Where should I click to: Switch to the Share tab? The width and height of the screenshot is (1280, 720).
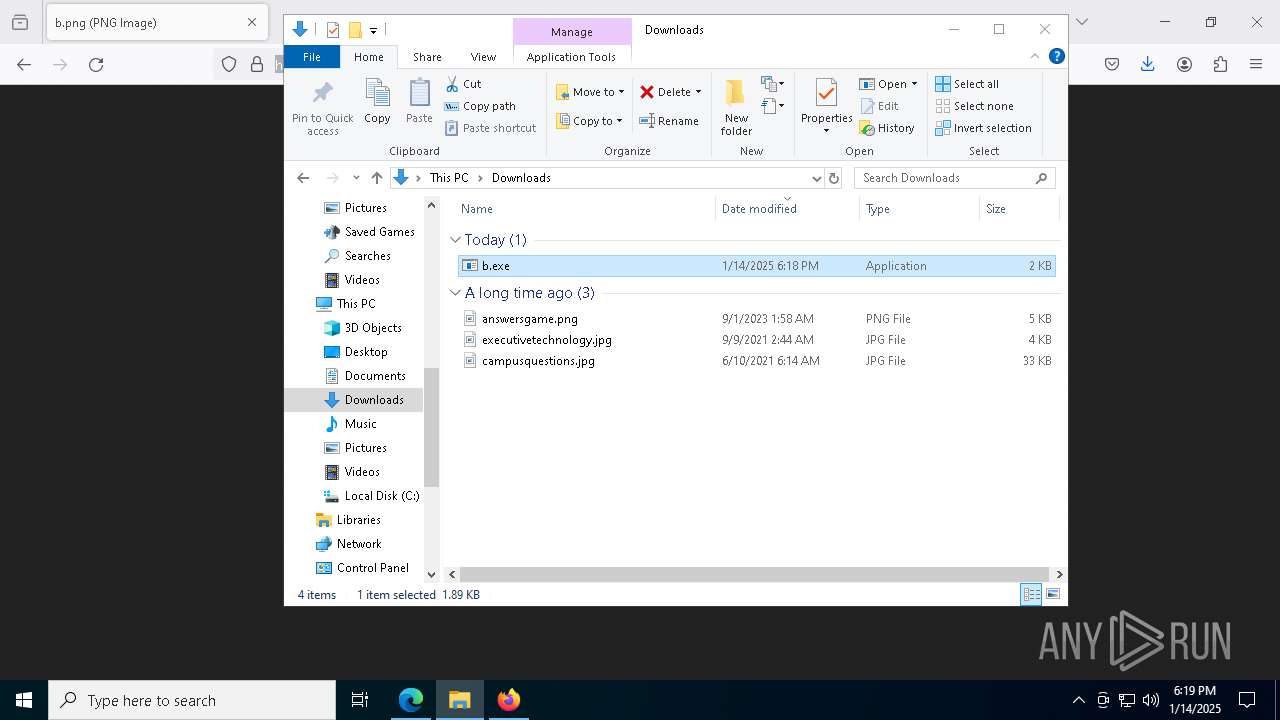point(427,57)
